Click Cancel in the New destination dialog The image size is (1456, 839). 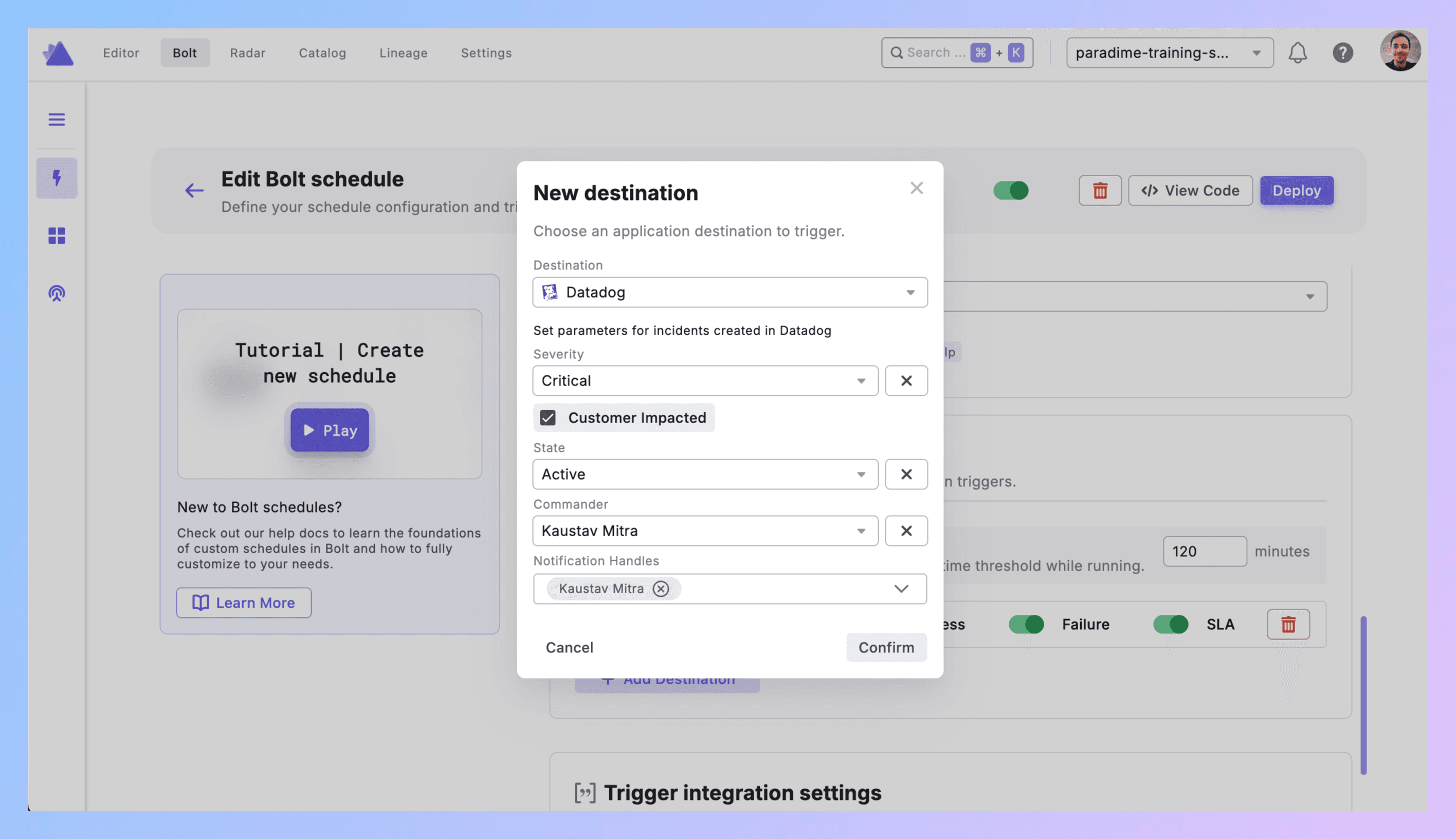(x=569, y=647)
